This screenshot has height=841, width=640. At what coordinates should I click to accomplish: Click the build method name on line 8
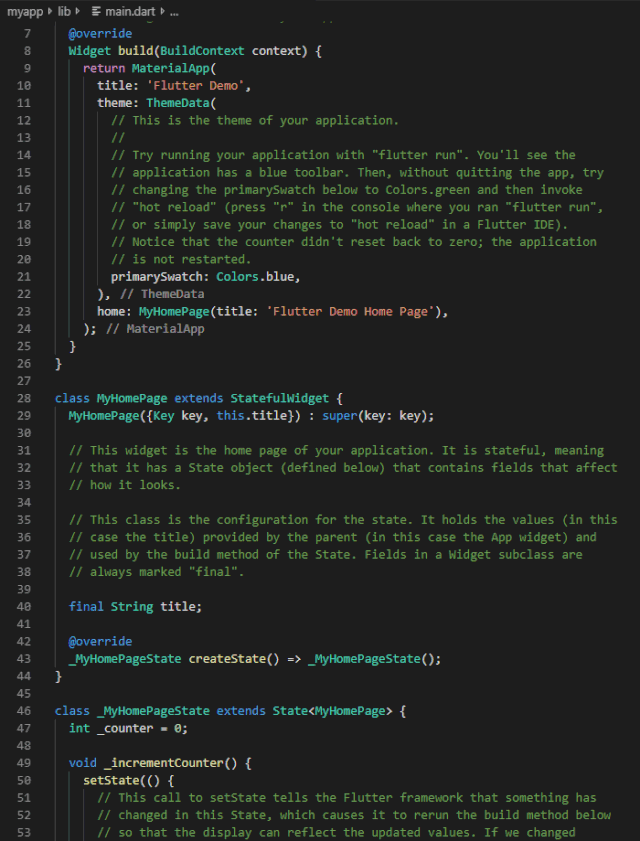[x=136, y=51]
